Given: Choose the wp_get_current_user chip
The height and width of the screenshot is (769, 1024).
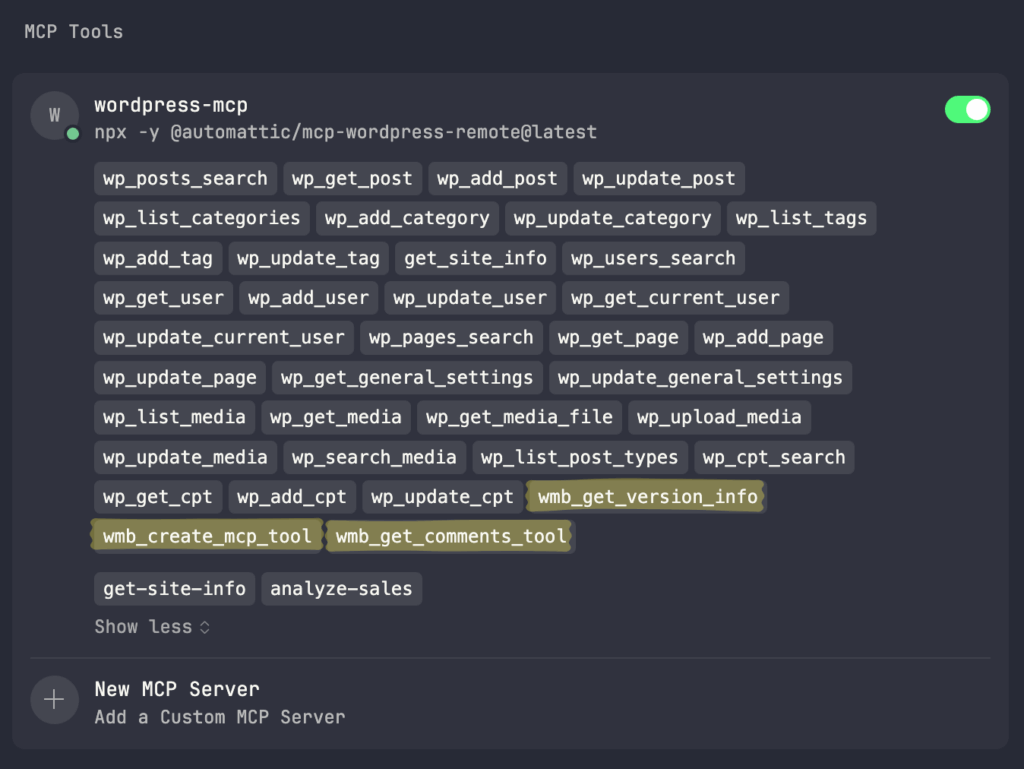Looking at the screenshot, I should click(675, 298).
